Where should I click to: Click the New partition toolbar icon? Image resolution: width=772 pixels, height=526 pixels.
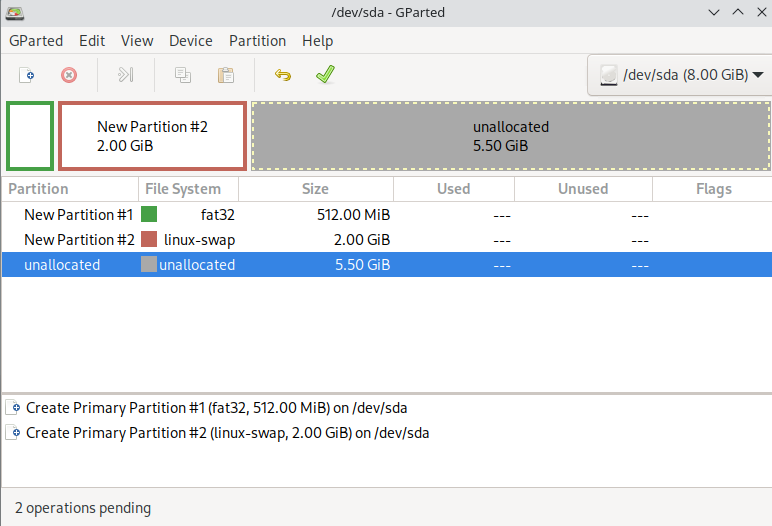(x=28, y=75)
